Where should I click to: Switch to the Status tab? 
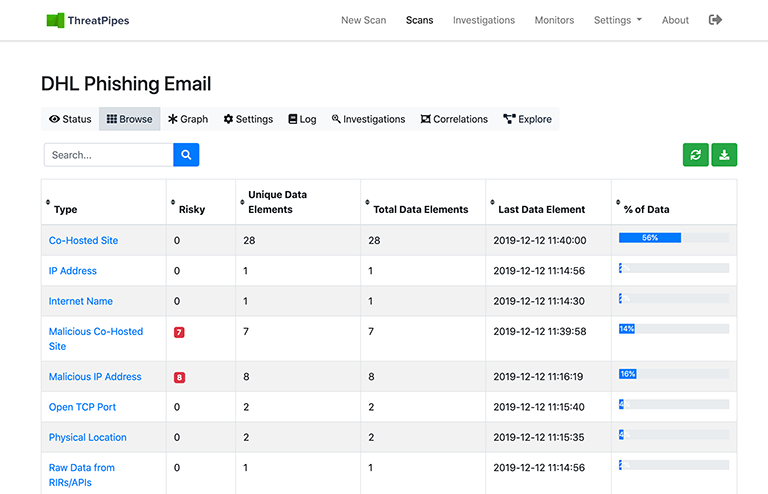coord(70,119)
